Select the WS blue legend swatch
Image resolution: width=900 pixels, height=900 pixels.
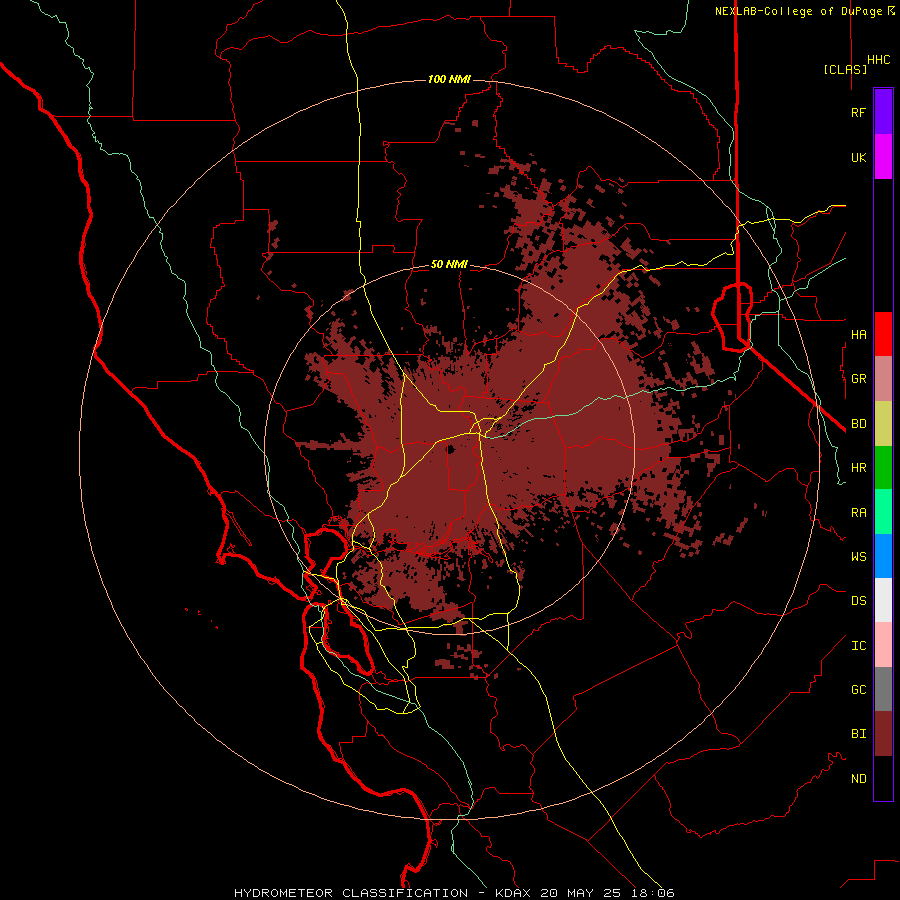click(883, 556)
